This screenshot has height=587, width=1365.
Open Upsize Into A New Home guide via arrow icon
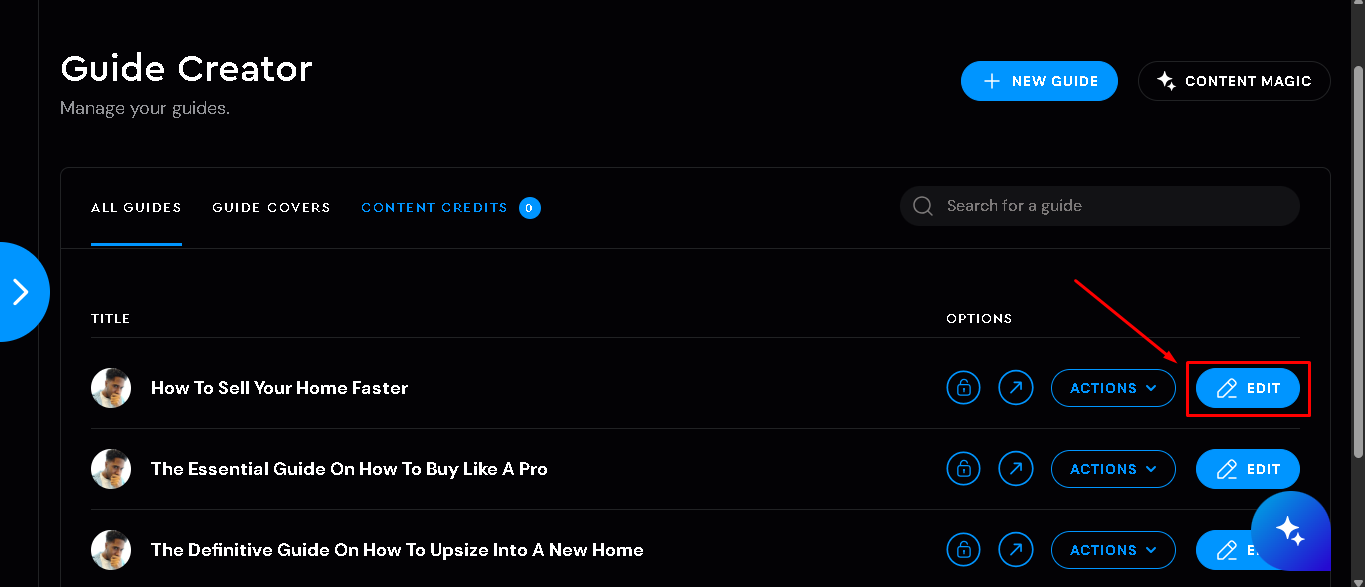(x=1016, y=550)
